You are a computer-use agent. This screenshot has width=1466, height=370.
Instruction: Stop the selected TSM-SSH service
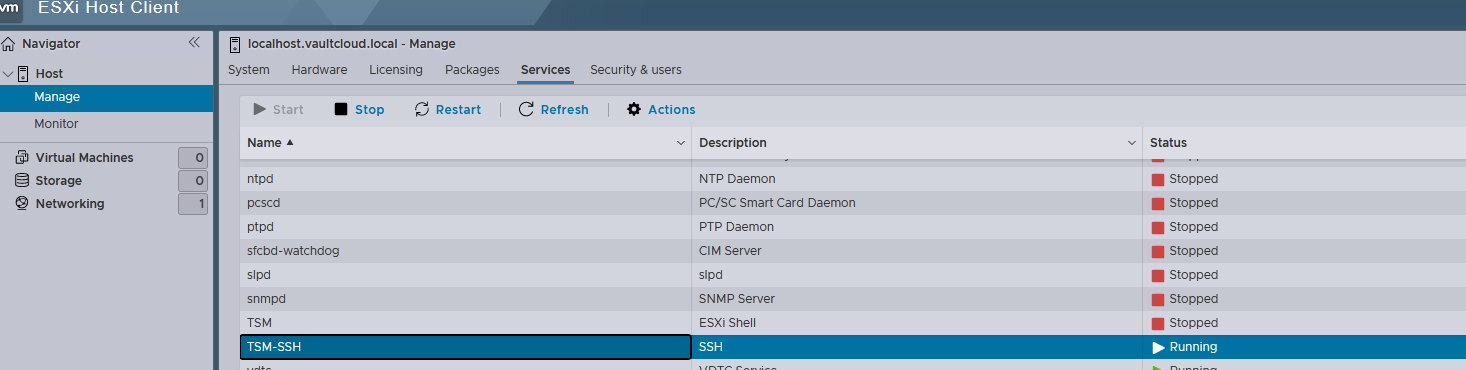(359, 110)
